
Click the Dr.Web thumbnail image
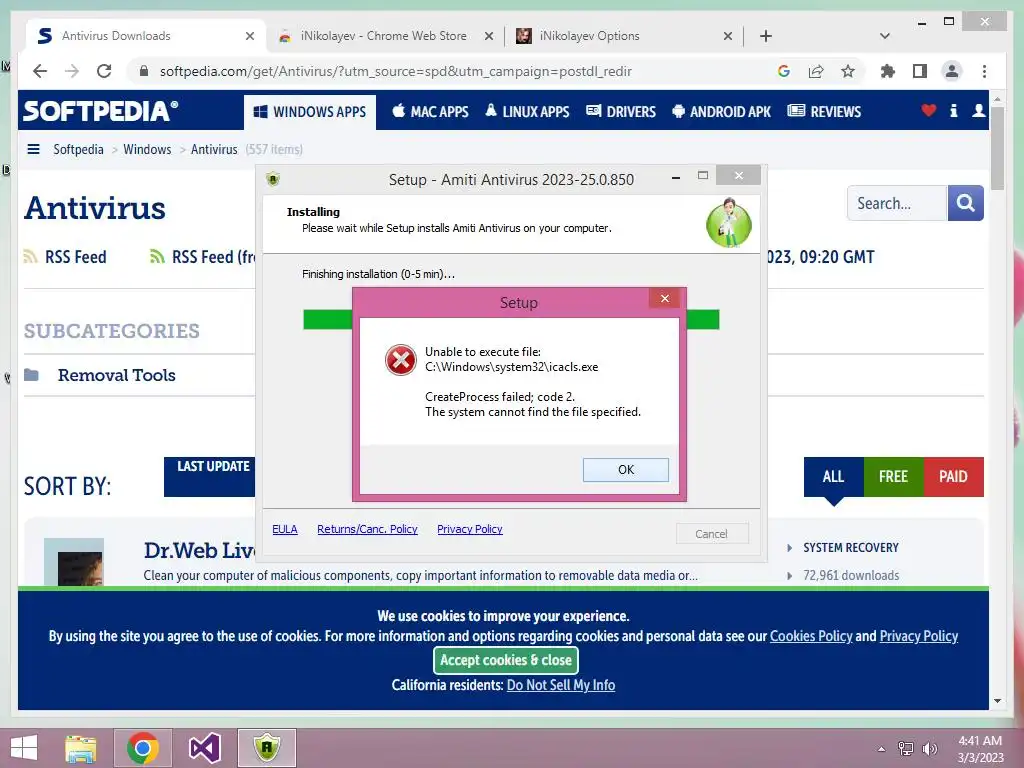pyautogui.click(x=74, y=562)
